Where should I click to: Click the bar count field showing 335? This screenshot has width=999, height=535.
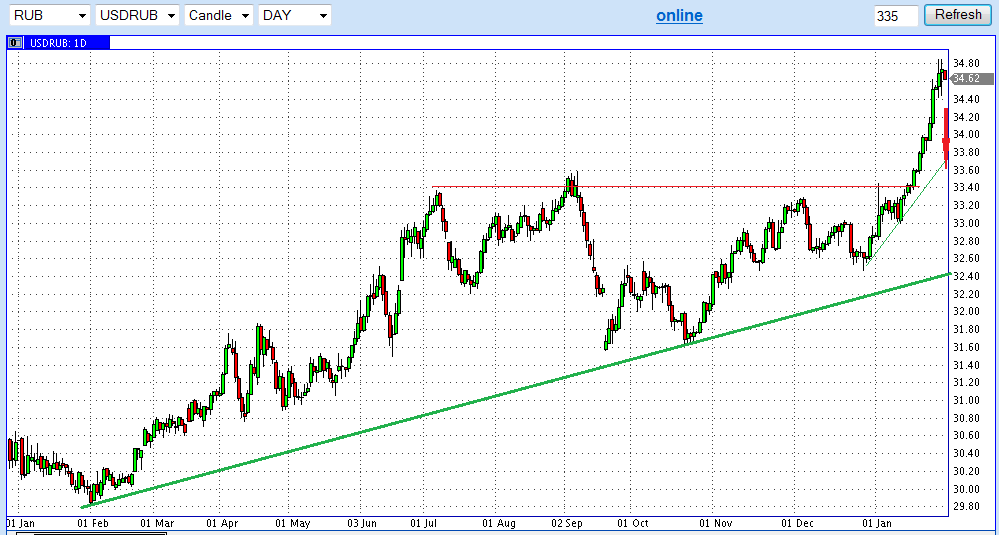click(x=895, y=15)
